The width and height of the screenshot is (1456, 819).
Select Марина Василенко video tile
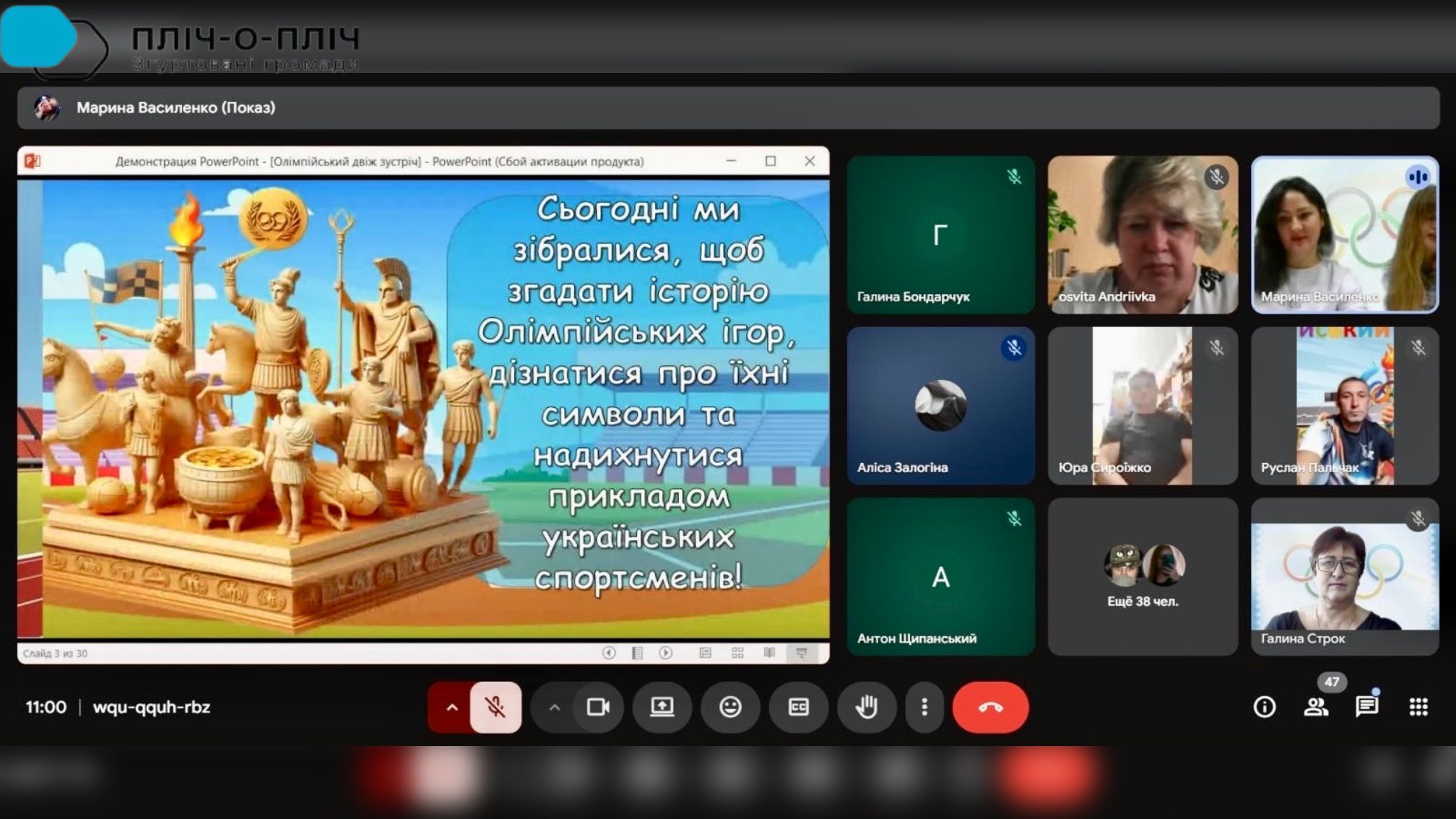tap(1345, 235)
